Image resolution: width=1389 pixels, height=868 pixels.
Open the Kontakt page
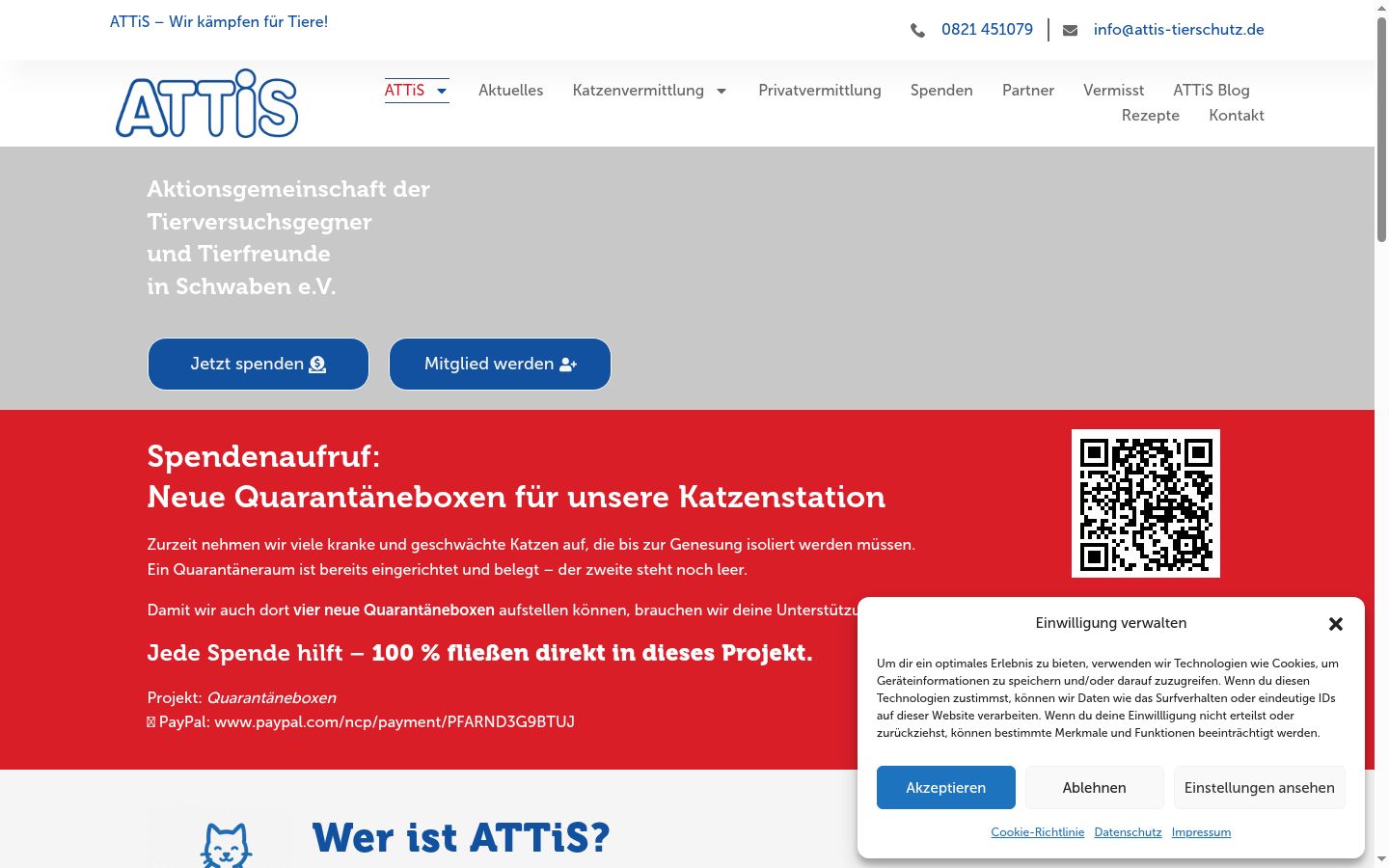(x=1237, y=115)
